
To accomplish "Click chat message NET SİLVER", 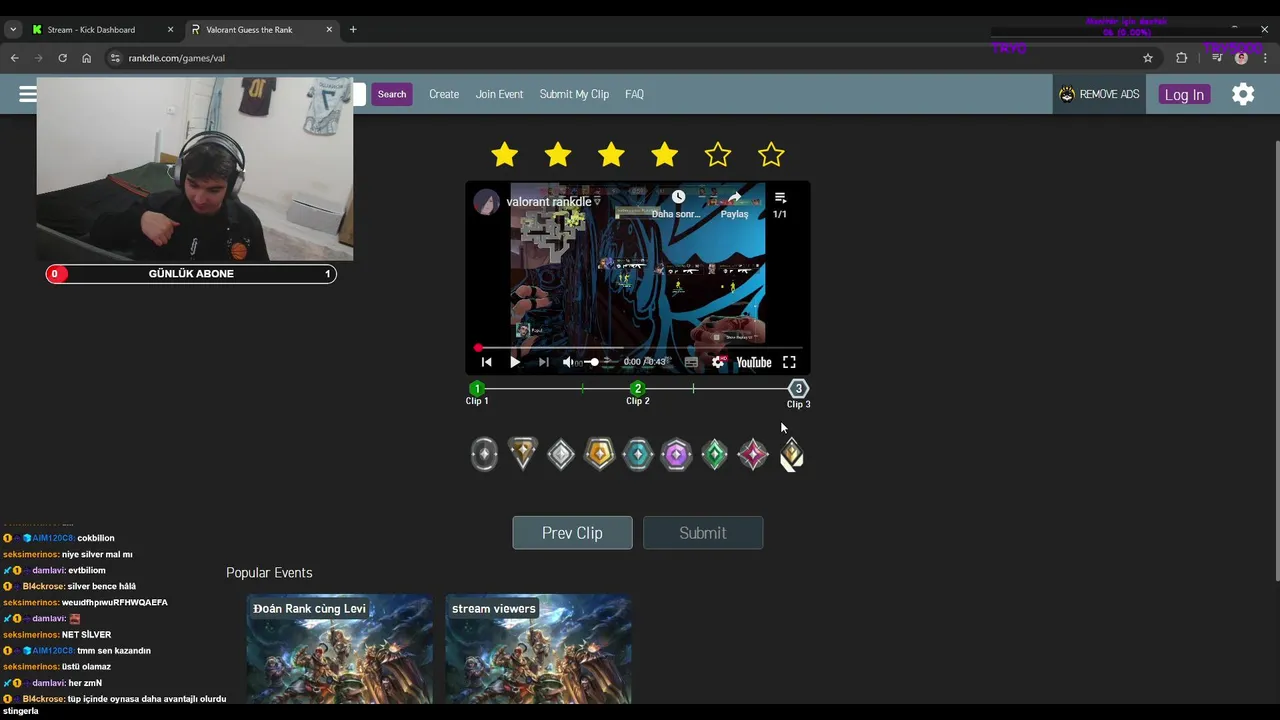I will pos(86,635).
